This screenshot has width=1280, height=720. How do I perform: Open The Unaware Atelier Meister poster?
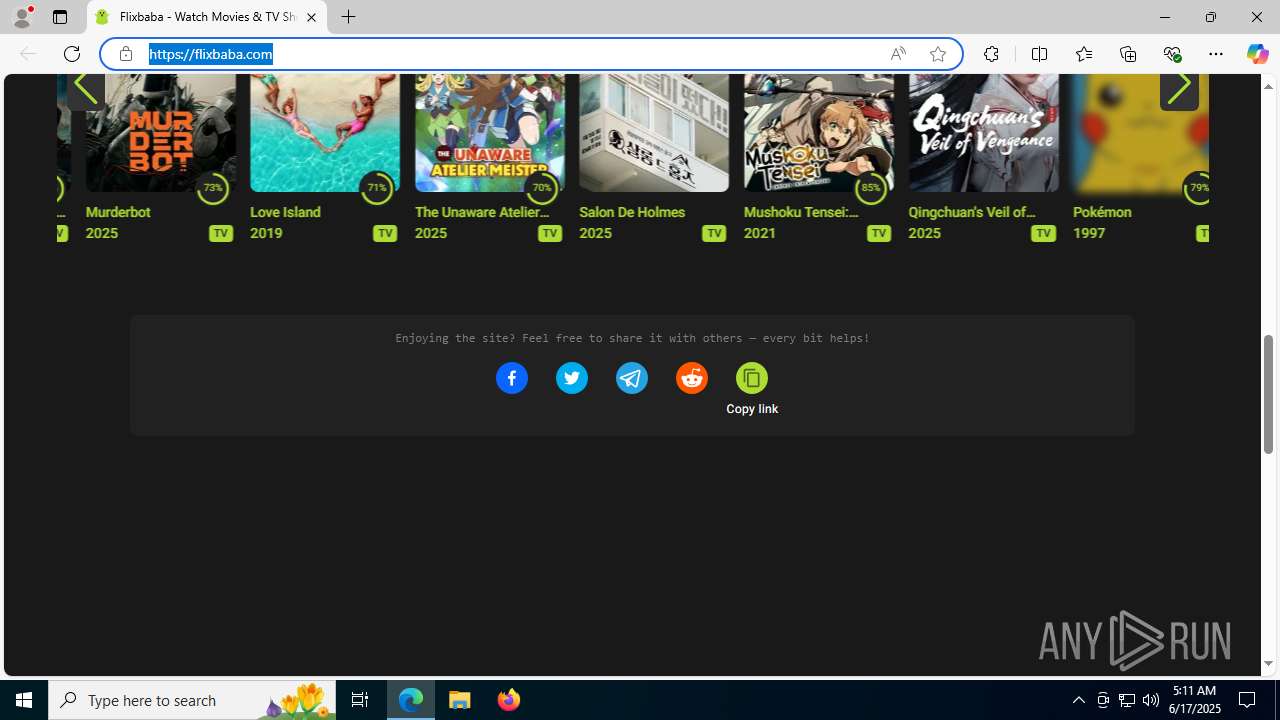click(x=489, y=132)
